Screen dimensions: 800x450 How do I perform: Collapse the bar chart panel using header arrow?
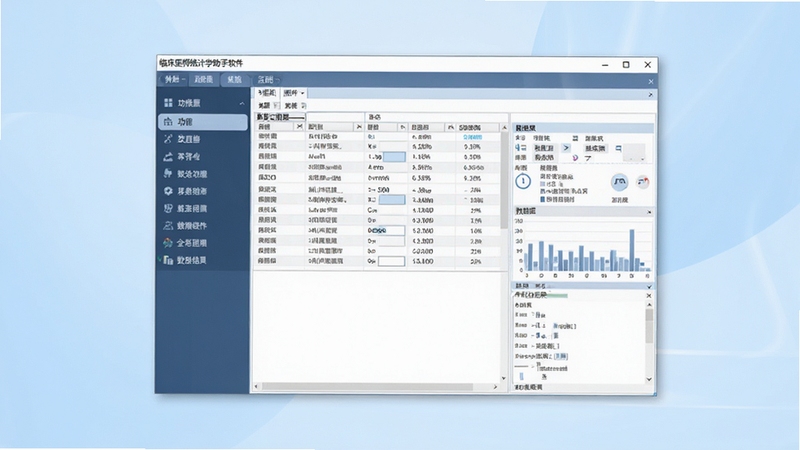click(649, 212)
